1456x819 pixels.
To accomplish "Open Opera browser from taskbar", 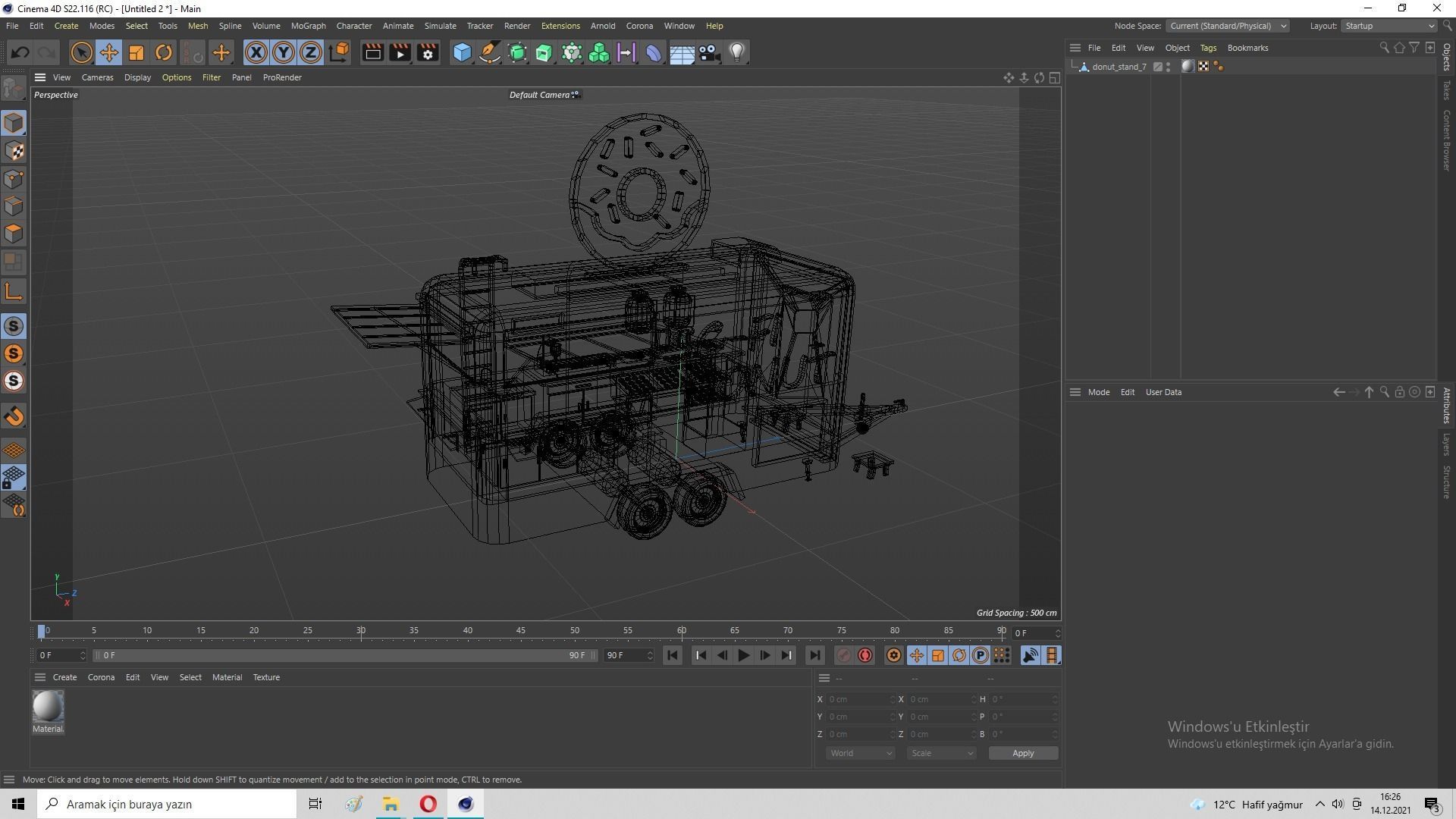I will [428, 804].
